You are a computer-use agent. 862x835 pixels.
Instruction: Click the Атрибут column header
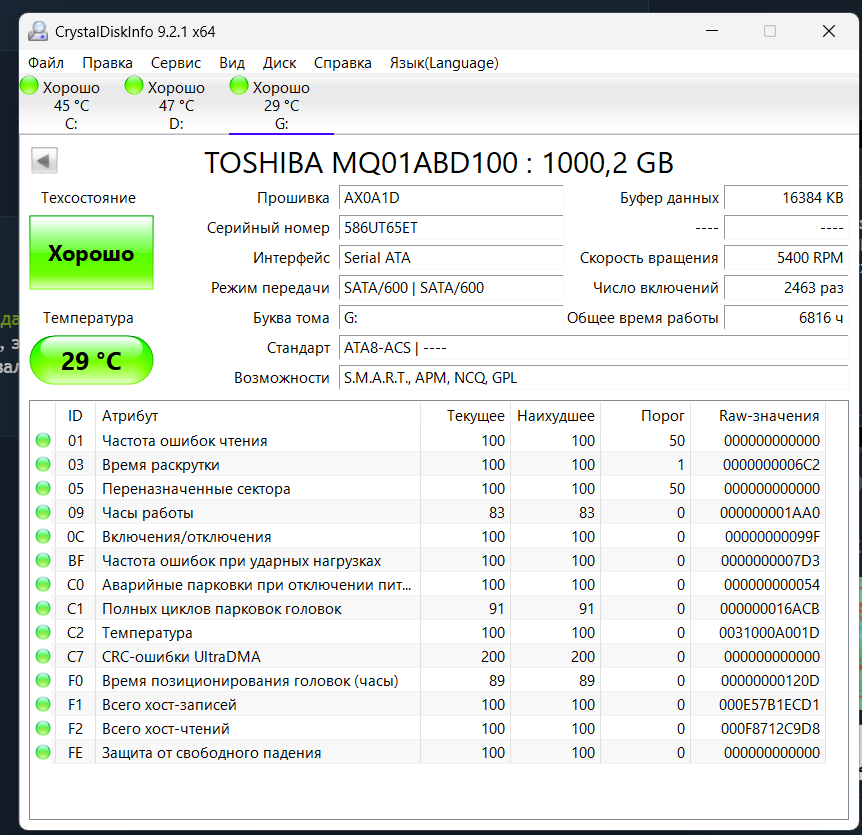[x=258, y=416]
